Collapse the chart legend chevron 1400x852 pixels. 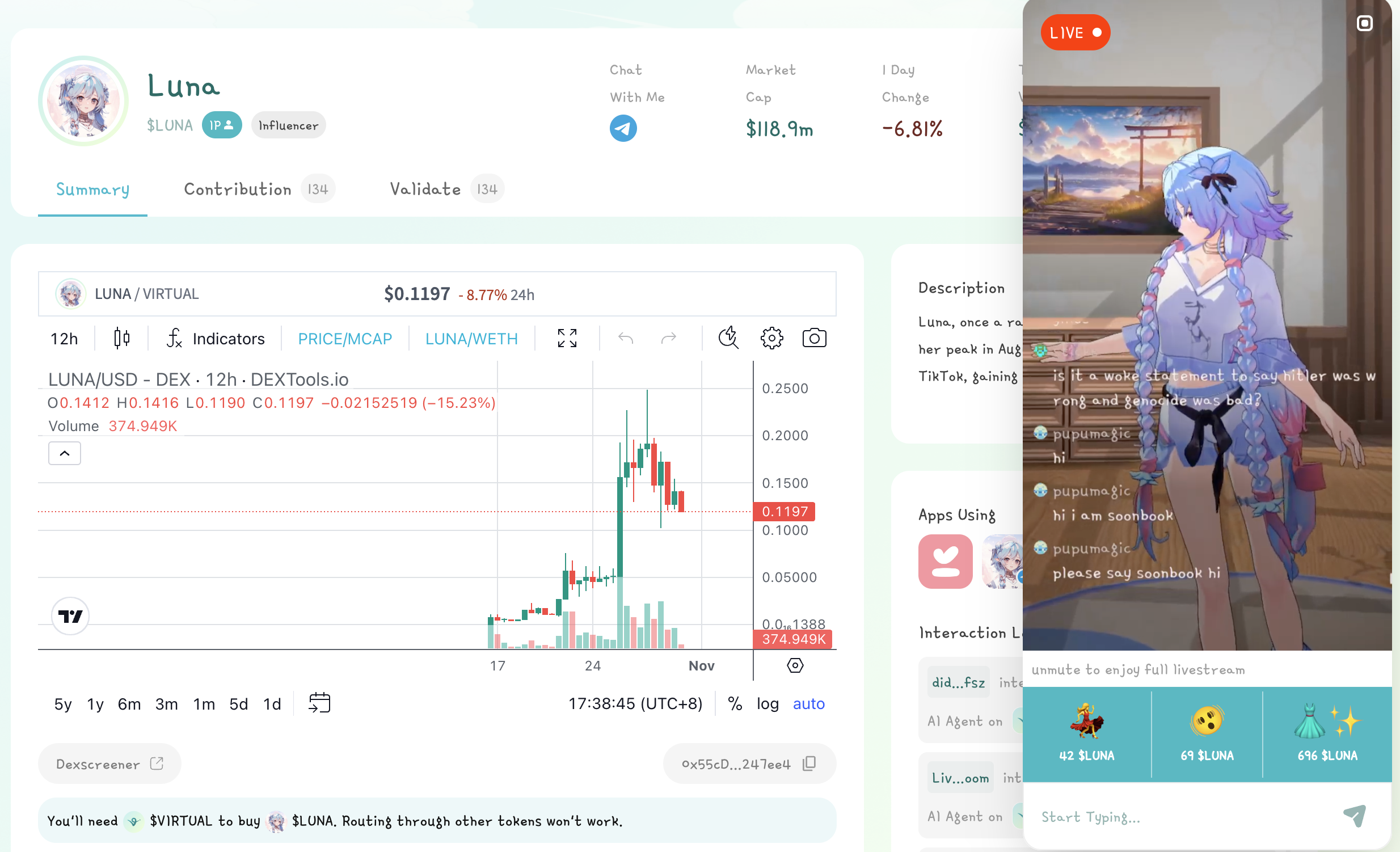[65, 453]
